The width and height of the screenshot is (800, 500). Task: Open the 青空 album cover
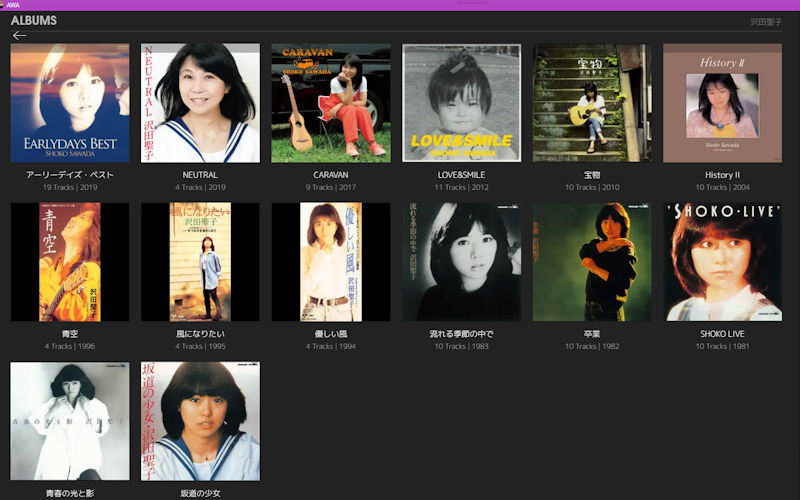tap(70, 262)
